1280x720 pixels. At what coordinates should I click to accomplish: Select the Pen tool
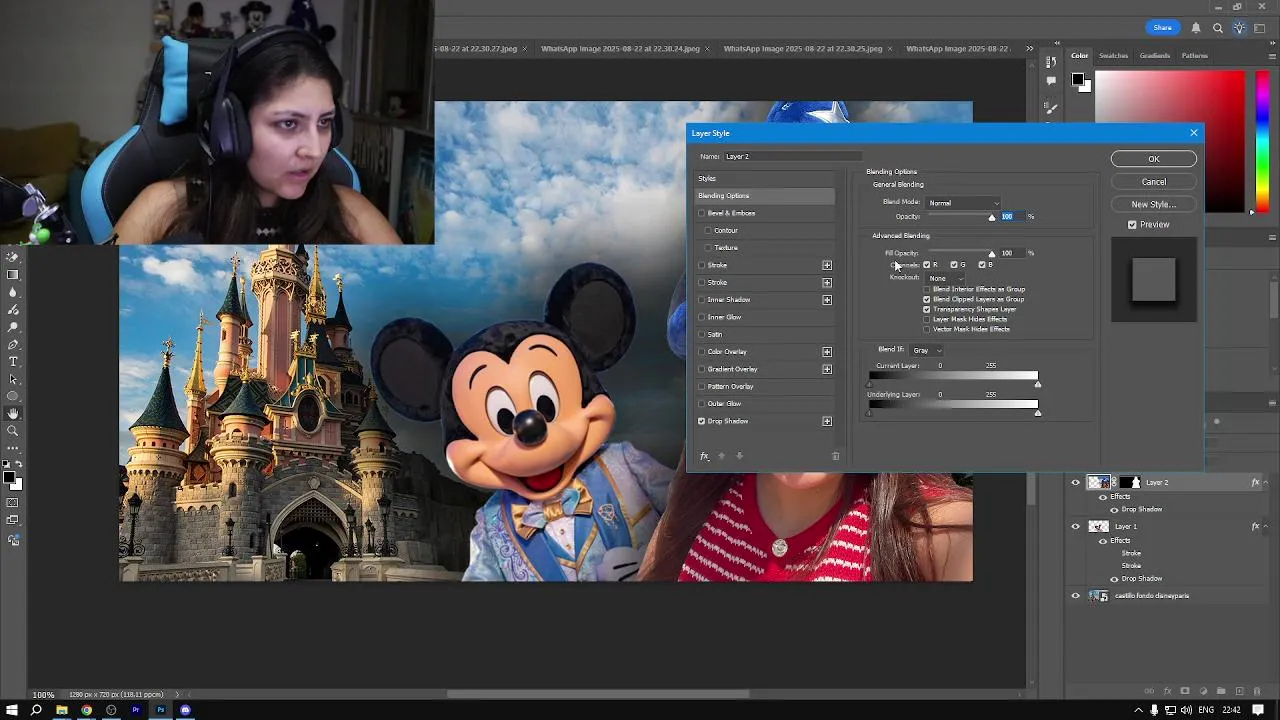[x=13, y=344]
